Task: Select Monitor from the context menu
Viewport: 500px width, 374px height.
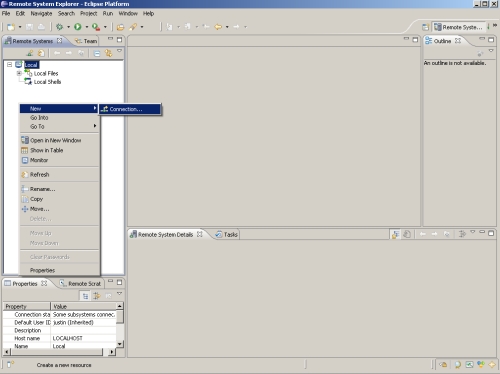Action: click(x=60, y=160)
